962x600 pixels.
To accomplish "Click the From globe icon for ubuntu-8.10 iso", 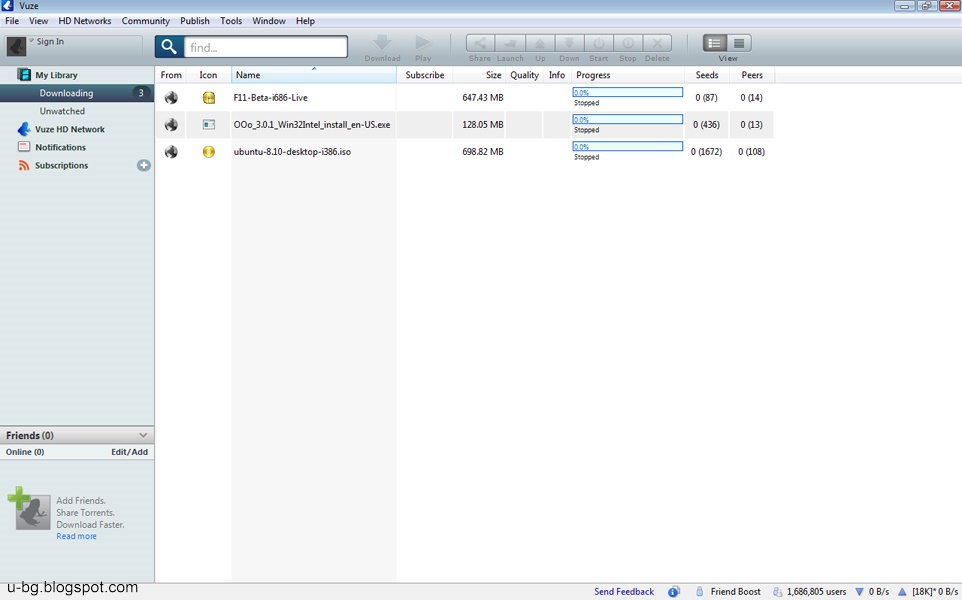I will pos(171,152).
